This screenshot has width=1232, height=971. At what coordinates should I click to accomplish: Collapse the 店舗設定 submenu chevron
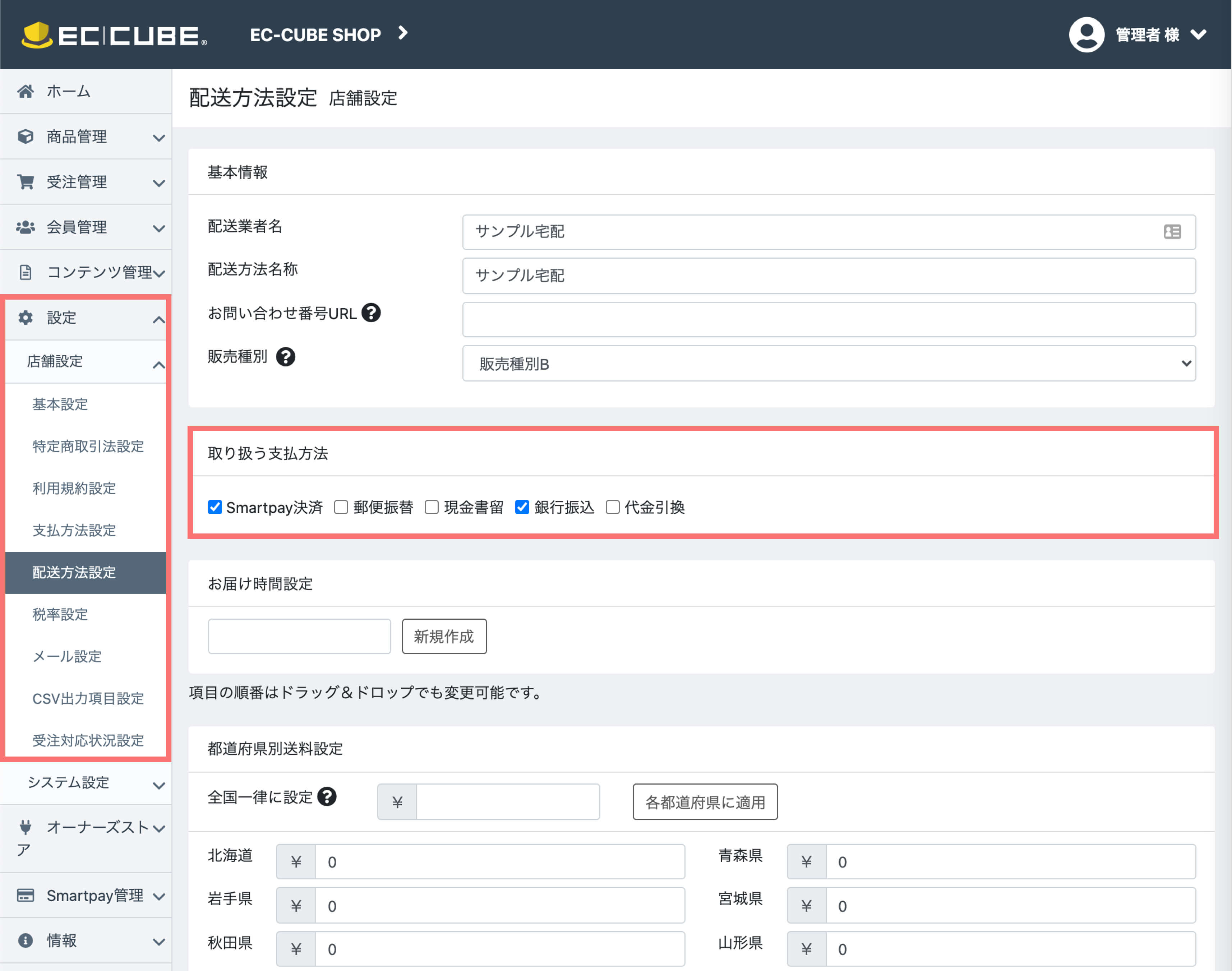tap(158, 364)
